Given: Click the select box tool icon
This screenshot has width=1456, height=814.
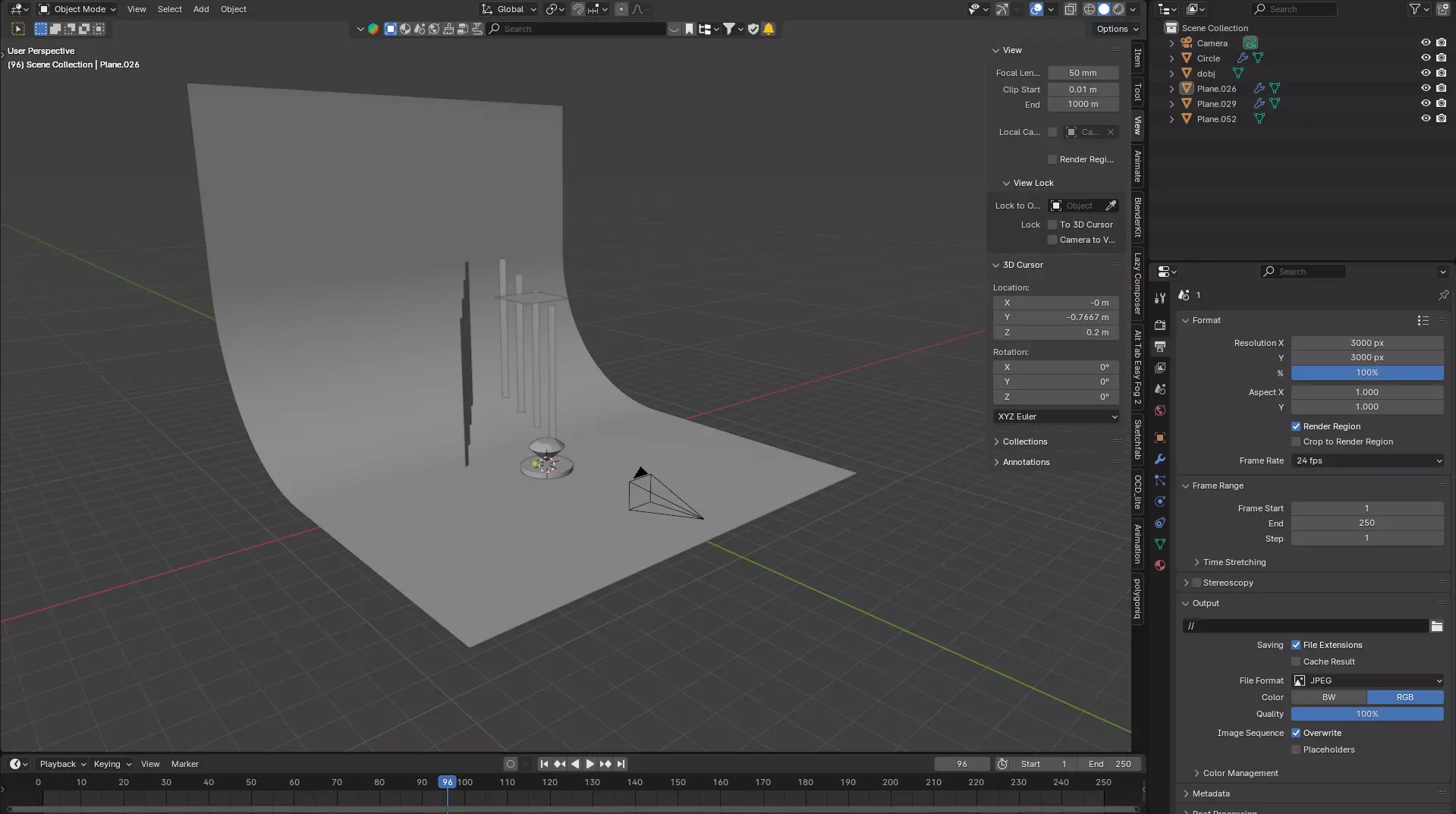Looking at the screenshot, I should (18, 29).
